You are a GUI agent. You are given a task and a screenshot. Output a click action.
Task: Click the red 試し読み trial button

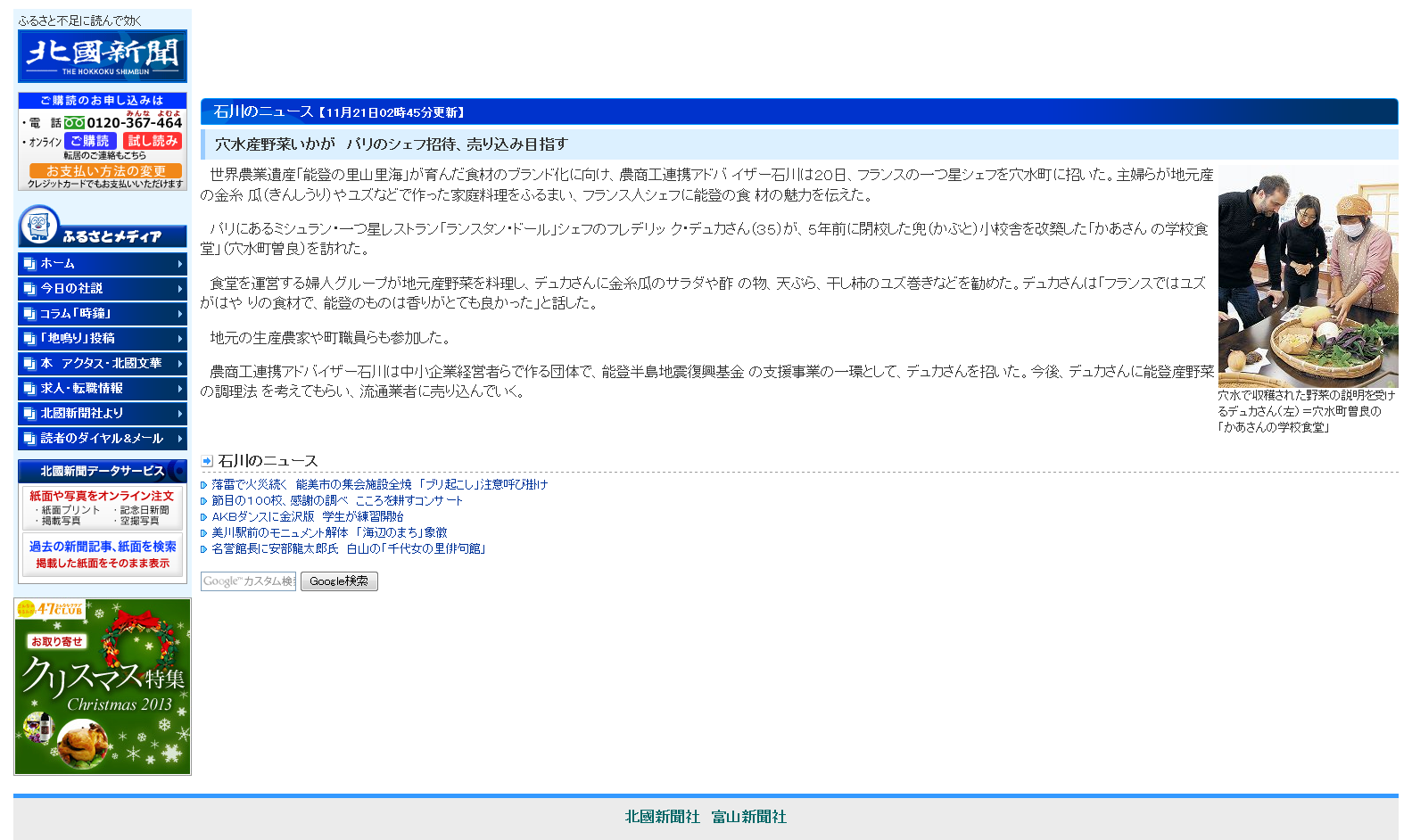pos(153,141)
